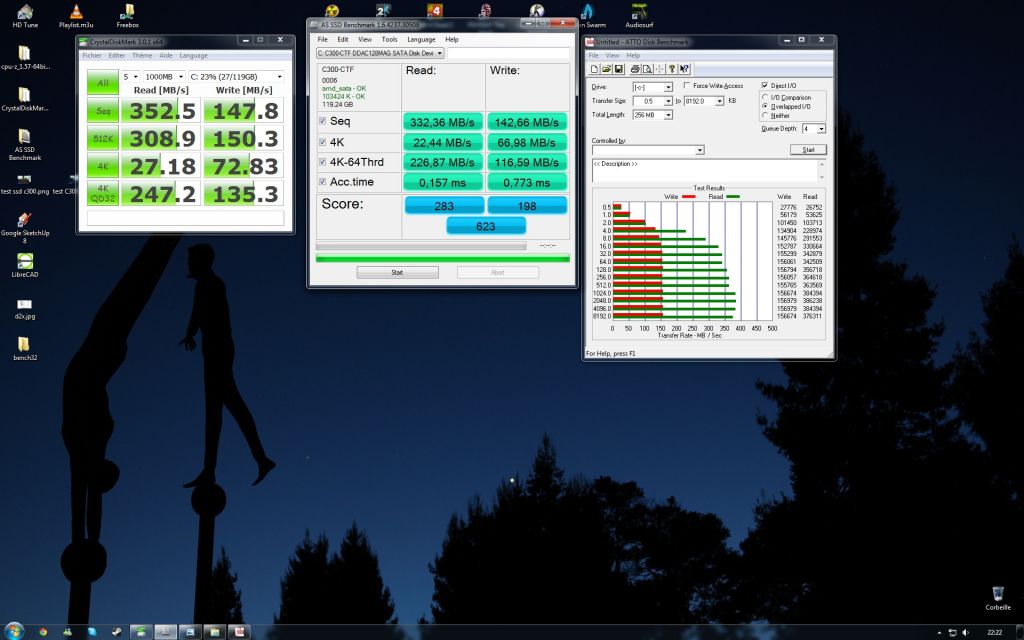
Task: Open the d2x.jpg file on the desktop
Action: pyautogui.click(x=25, y=308)
